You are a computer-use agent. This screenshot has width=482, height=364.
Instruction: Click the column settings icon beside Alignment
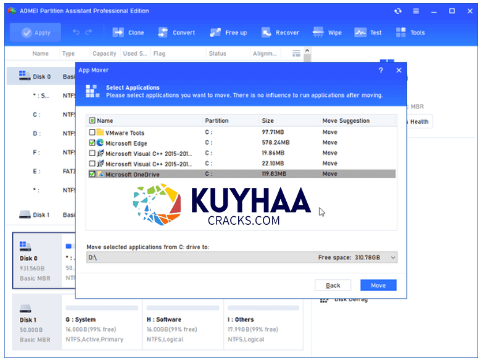coord(296,53)
